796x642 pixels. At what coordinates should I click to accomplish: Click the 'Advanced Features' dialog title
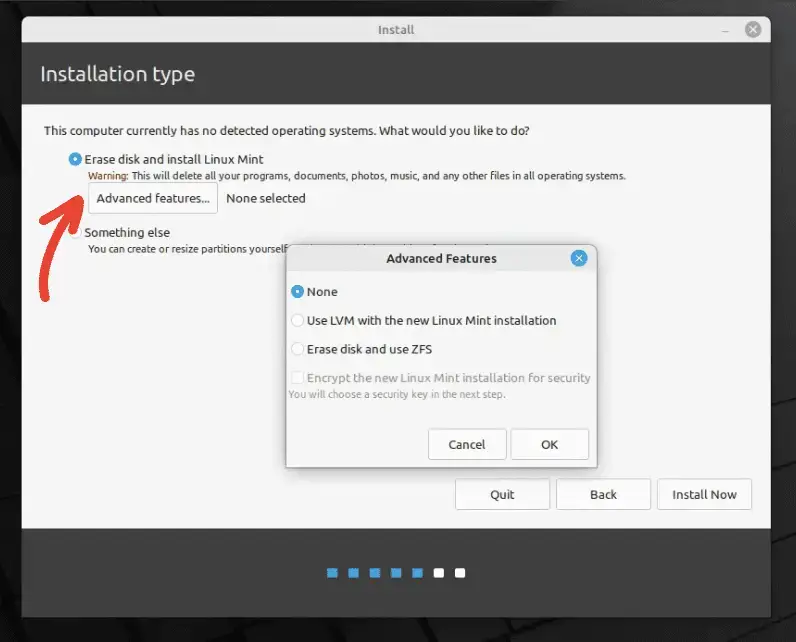point(442,259)
